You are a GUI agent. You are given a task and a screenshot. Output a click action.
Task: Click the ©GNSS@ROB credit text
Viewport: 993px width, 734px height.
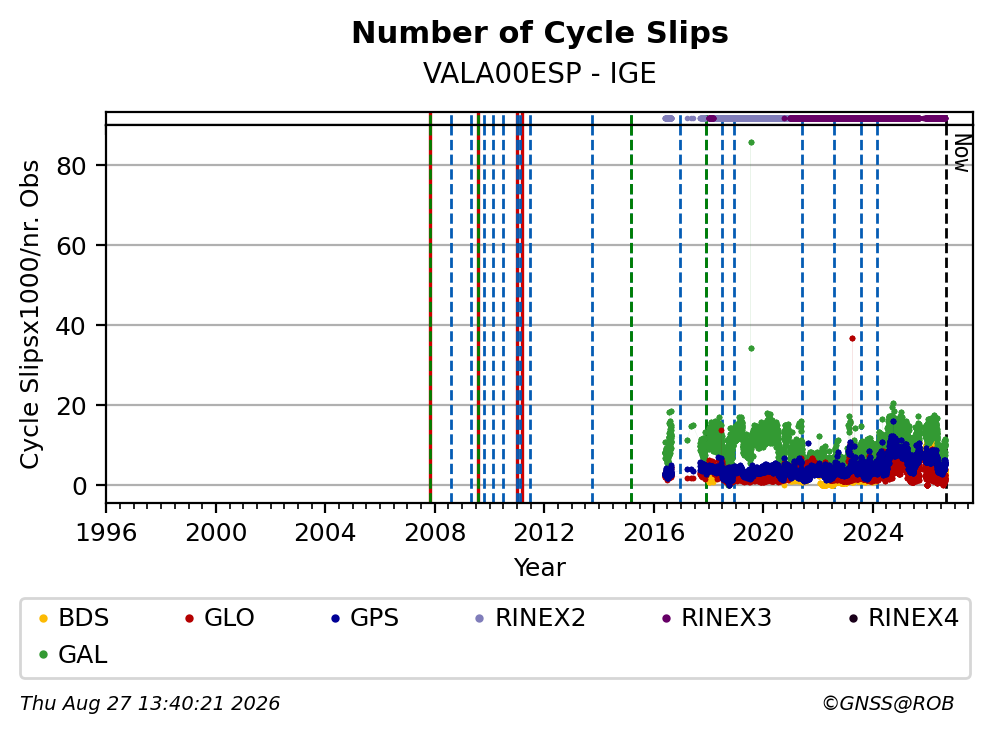[888, 703]
